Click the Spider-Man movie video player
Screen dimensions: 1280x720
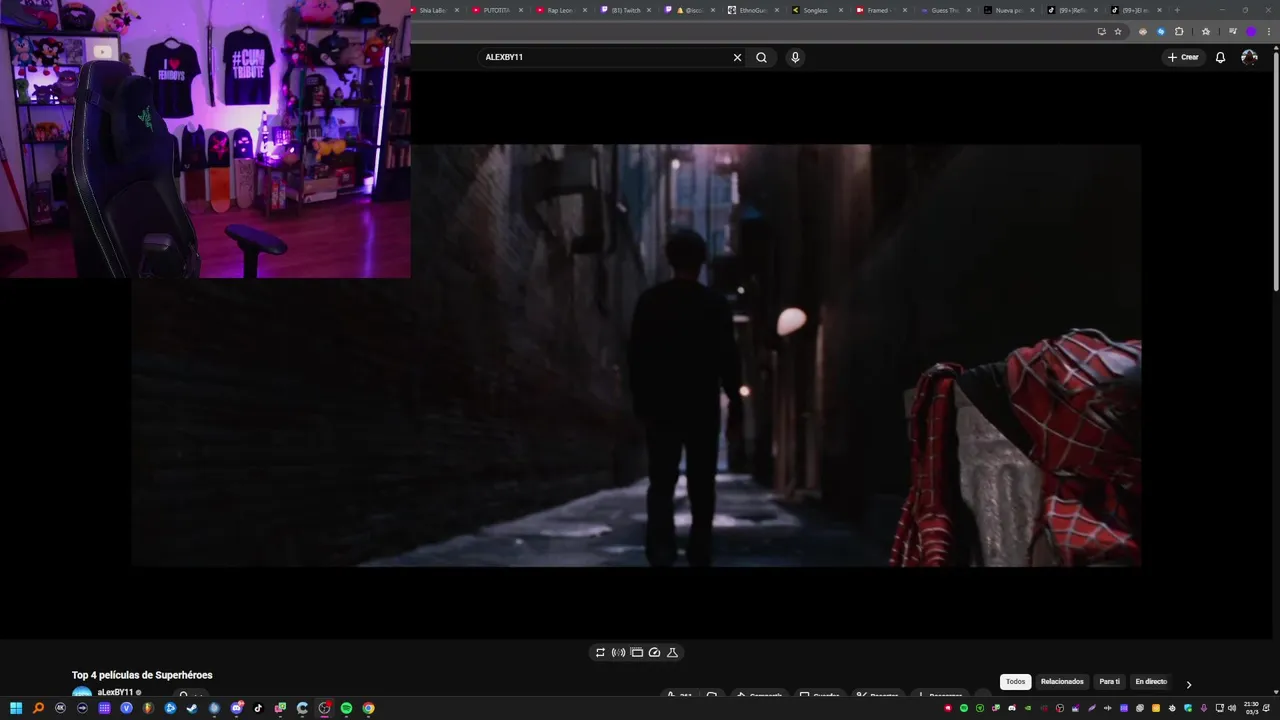[x=636, y=355]
